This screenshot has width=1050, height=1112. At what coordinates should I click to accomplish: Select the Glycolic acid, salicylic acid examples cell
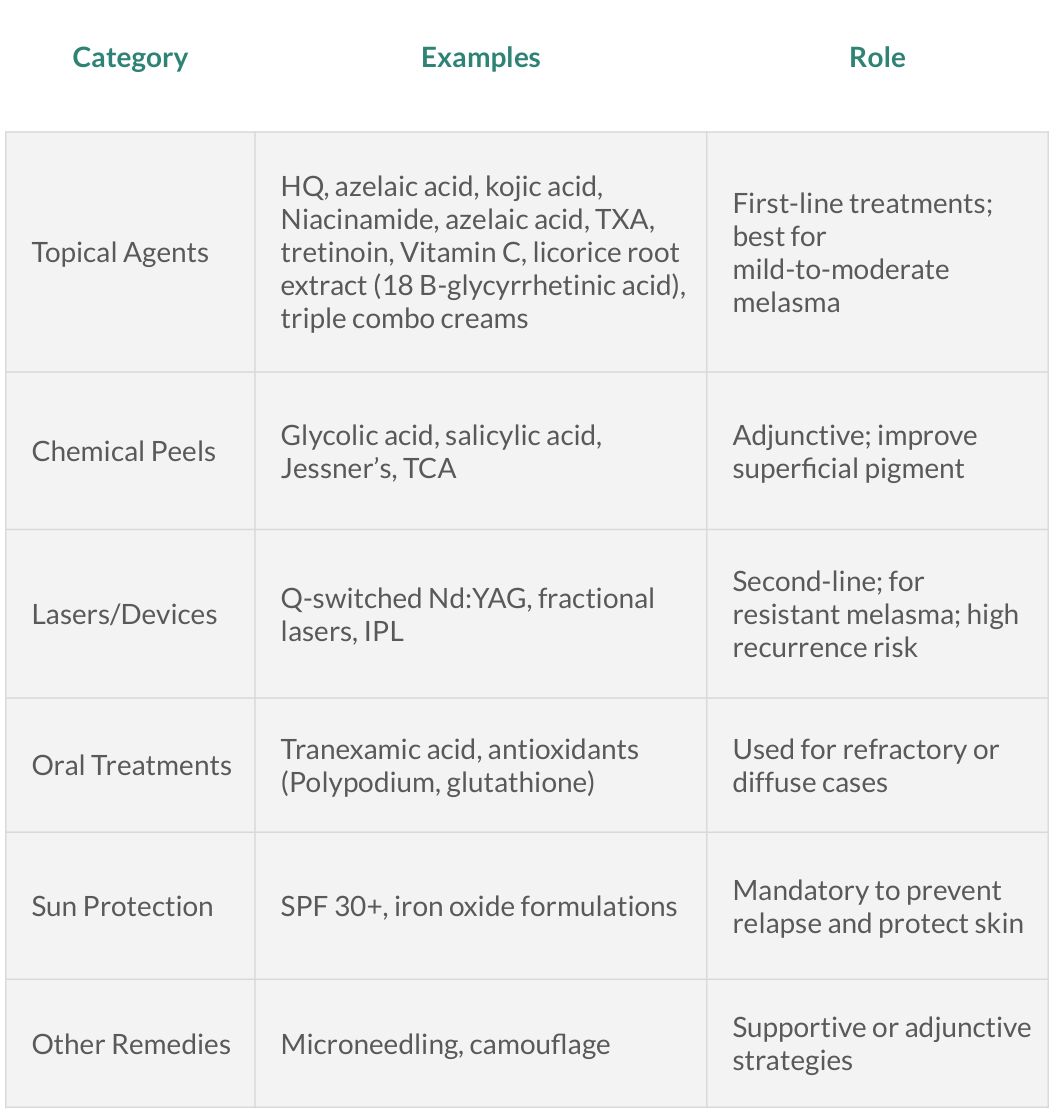click(441, 452)
